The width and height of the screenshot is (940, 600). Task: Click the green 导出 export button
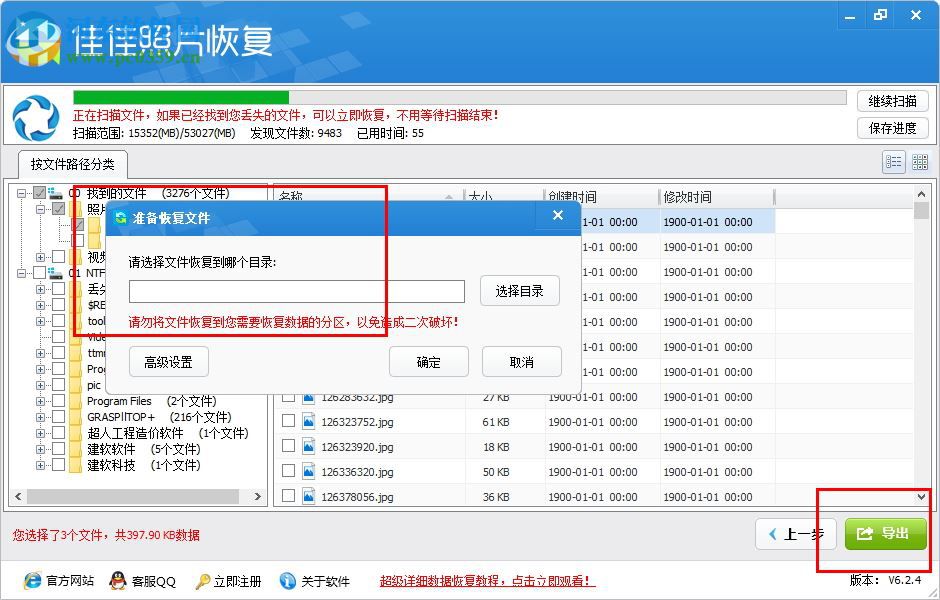coord(884,534)
